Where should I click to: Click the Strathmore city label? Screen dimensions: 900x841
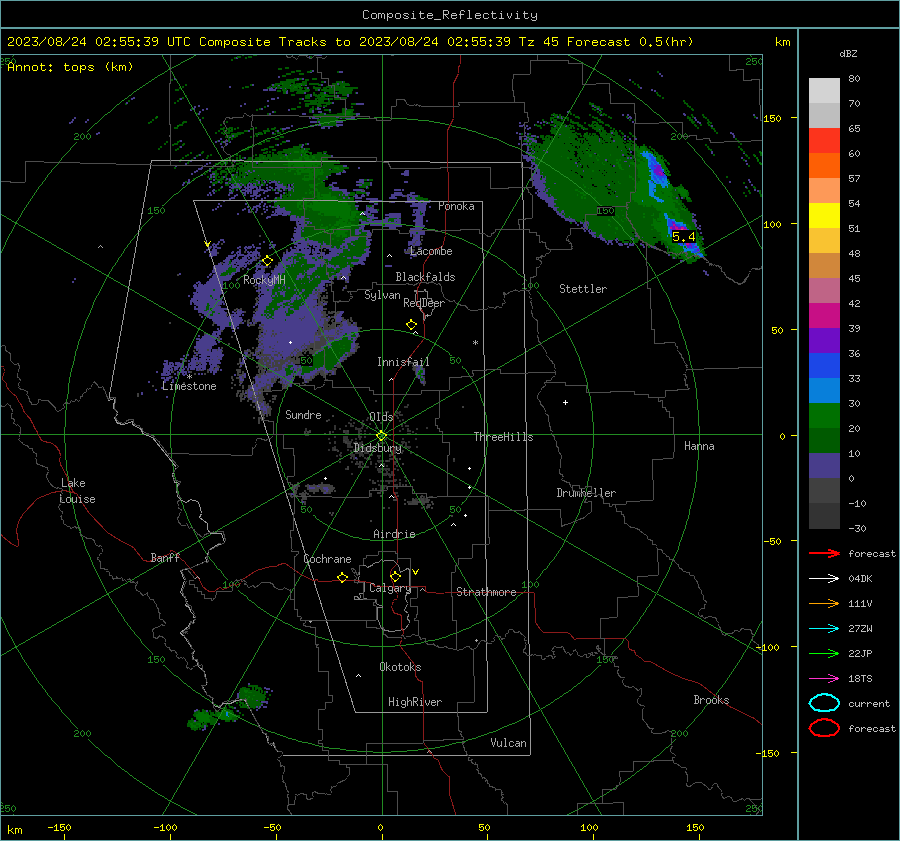pos(486,592)
